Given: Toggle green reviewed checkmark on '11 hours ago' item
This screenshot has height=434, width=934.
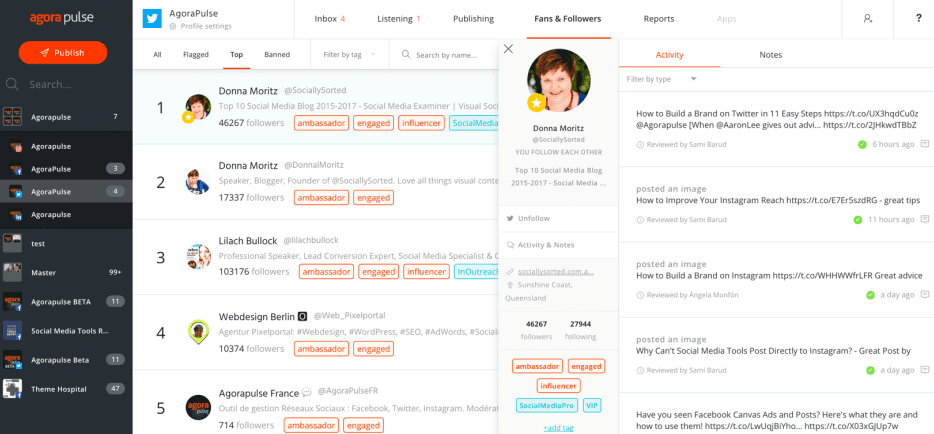Looking at the screenshot, I should pyautogui.click(x=857, y=219).
